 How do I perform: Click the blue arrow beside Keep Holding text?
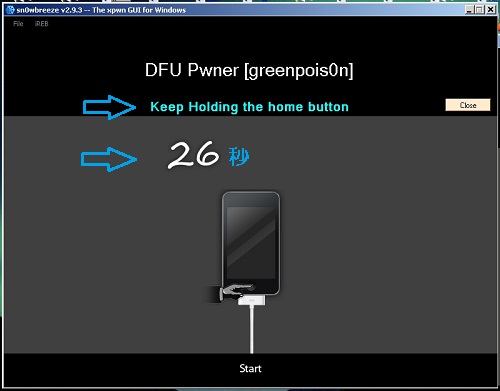[x=109, y=107]
